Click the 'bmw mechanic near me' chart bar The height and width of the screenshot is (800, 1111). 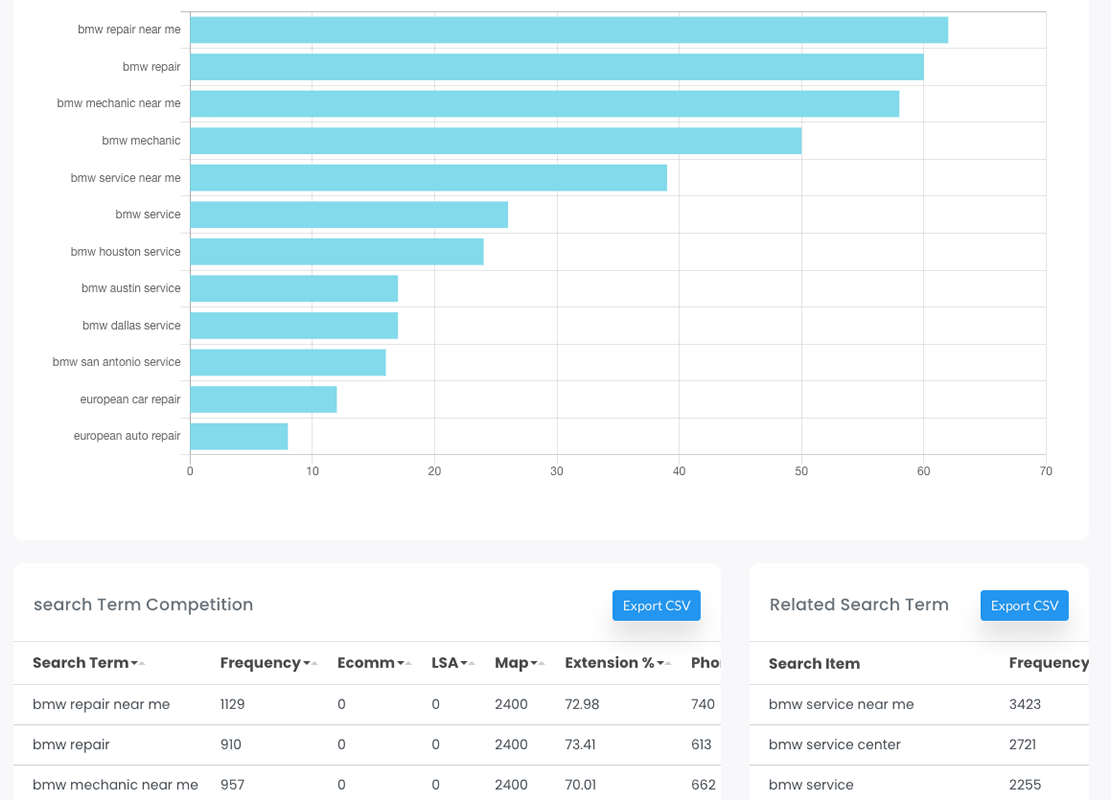click(545, 103)
